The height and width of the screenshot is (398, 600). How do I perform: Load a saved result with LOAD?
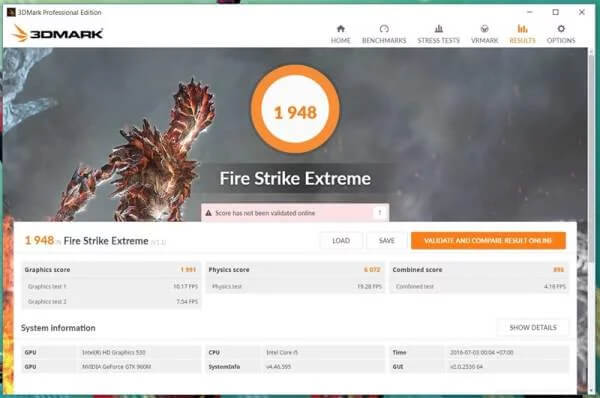point(341,241)
